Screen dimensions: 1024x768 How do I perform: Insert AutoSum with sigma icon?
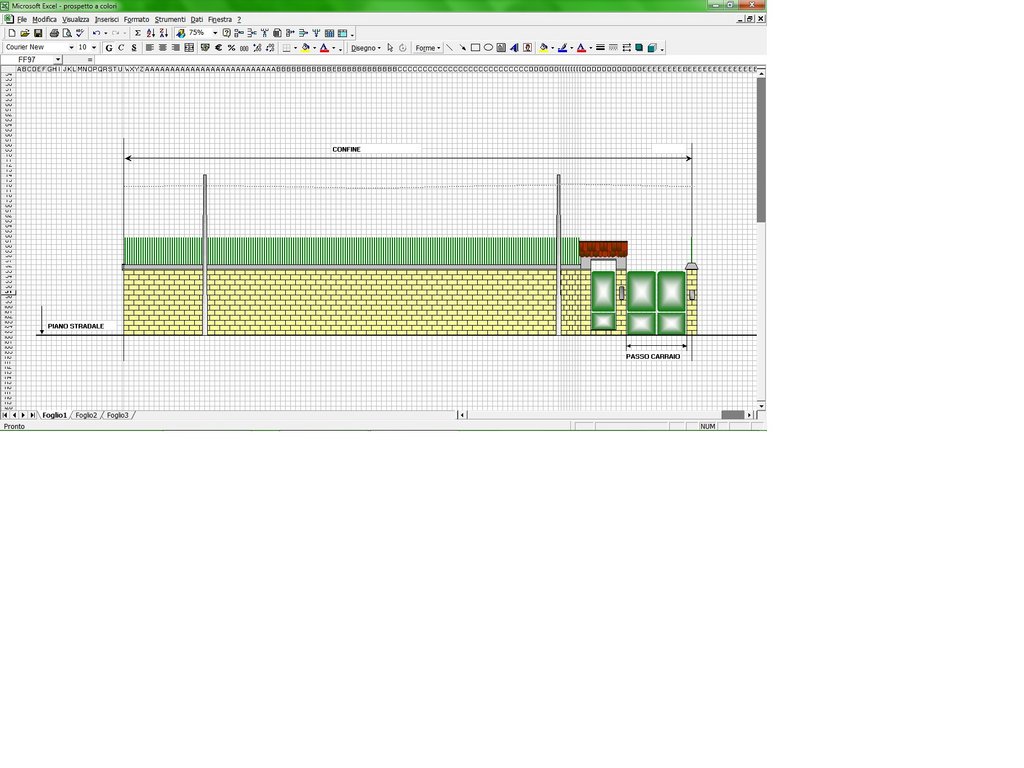[x=138, y=33]
